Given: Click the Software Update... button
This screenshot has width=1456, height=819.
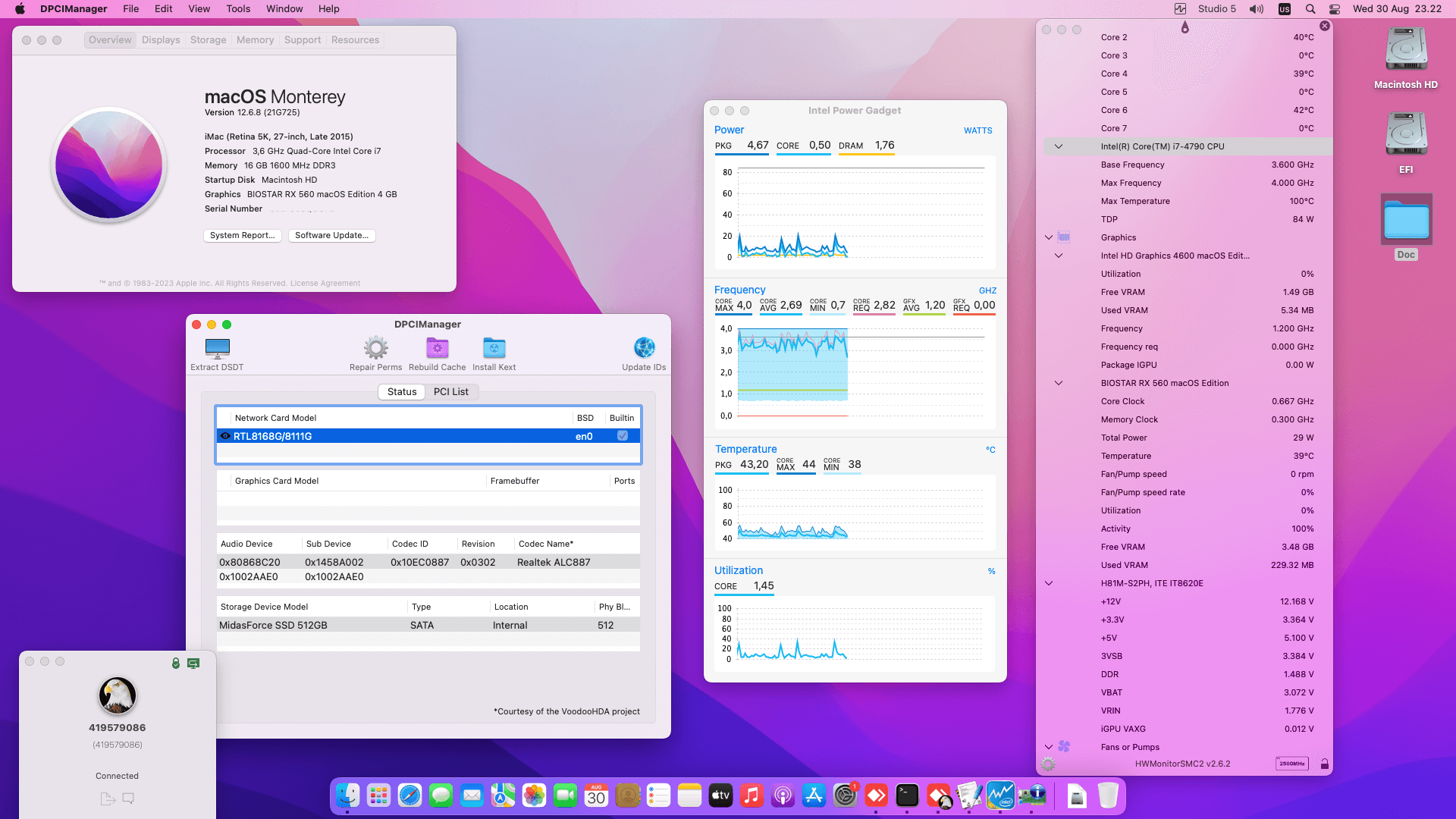Looking at the screenshot, I should click(332, 236).
